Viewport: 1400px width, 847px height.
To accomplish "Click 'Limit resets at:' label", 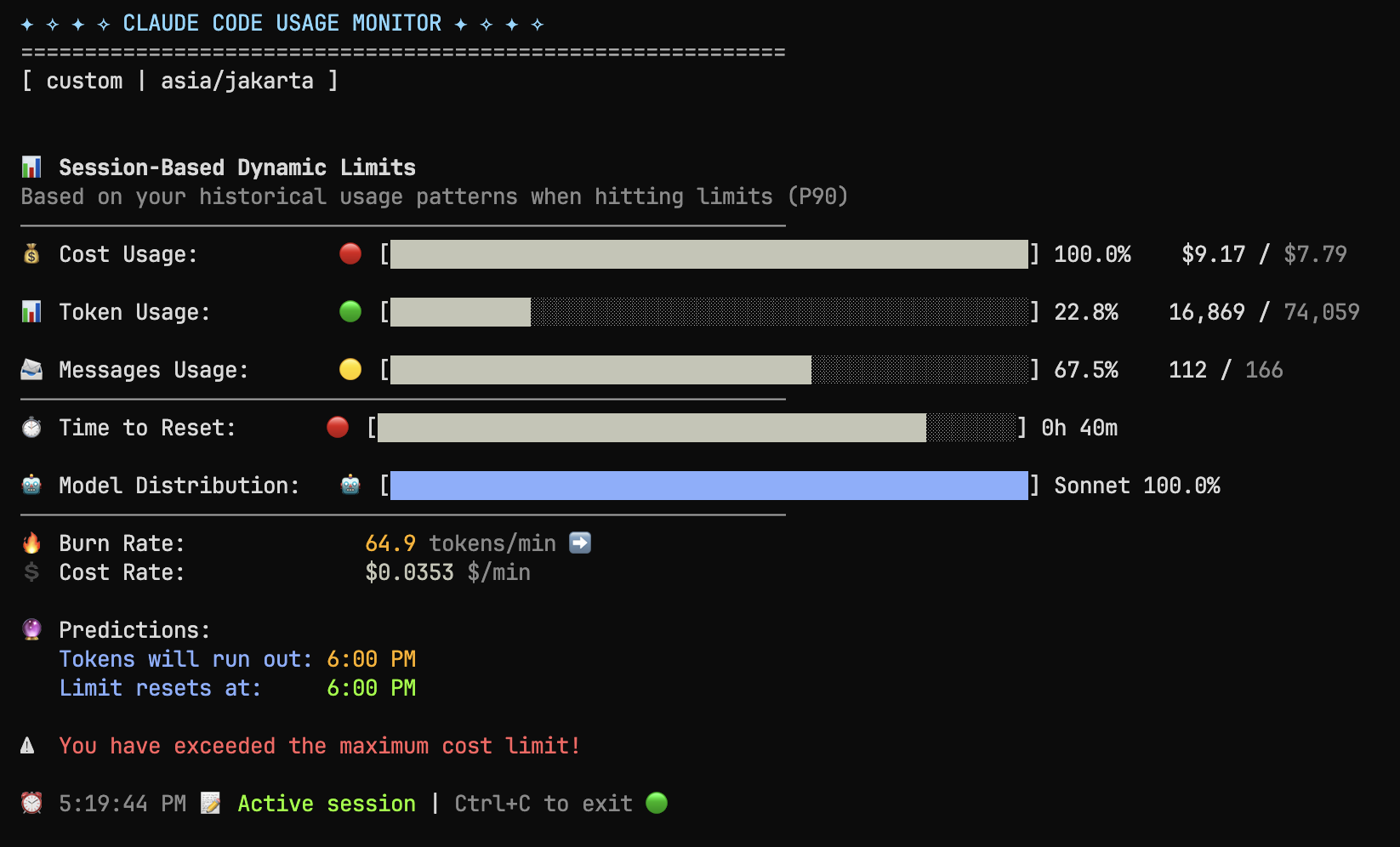I will pyautogui.click(x=161, y=688).
